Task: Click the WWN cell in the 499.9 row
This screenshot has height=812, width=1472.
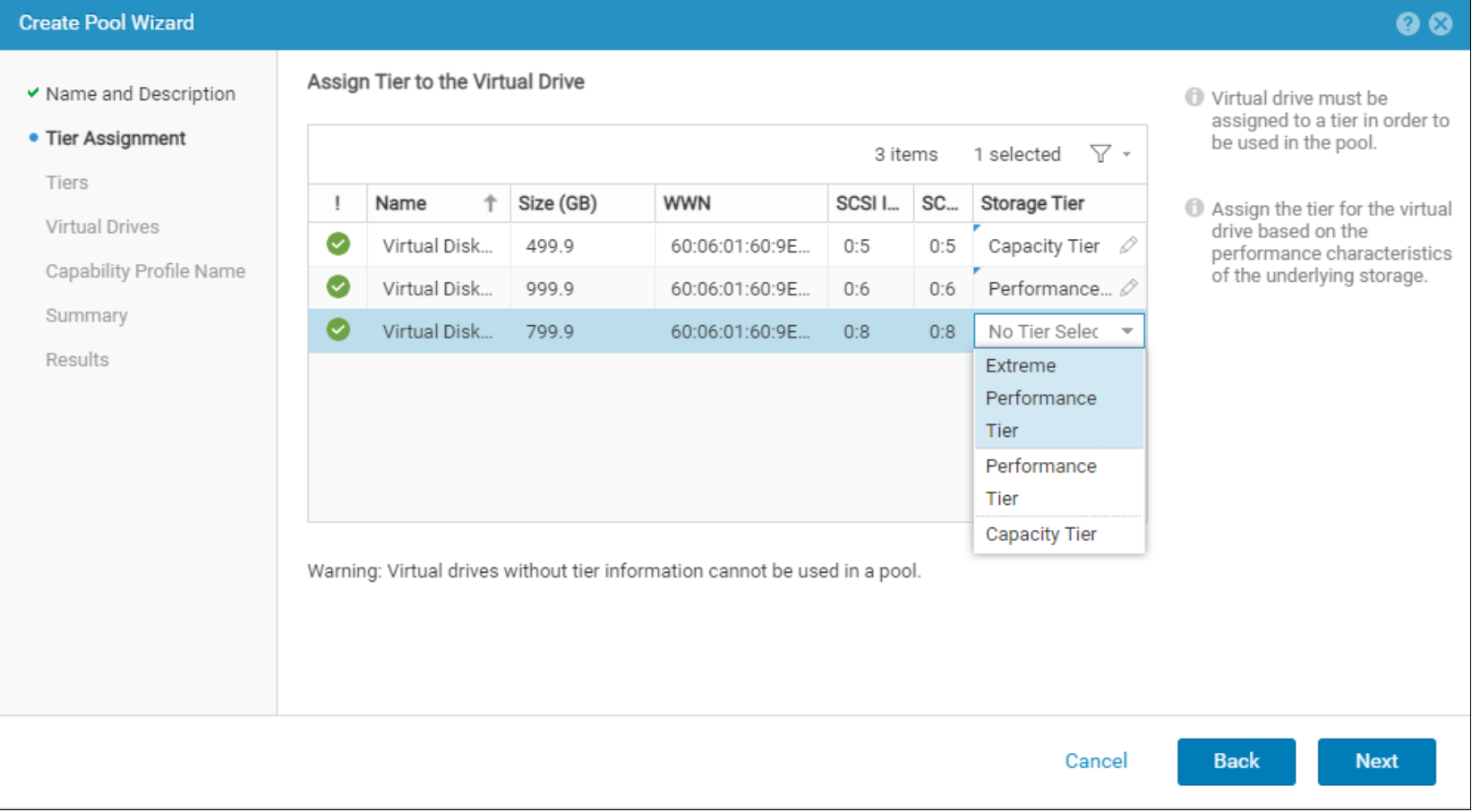Action: (x=740, y=246)
